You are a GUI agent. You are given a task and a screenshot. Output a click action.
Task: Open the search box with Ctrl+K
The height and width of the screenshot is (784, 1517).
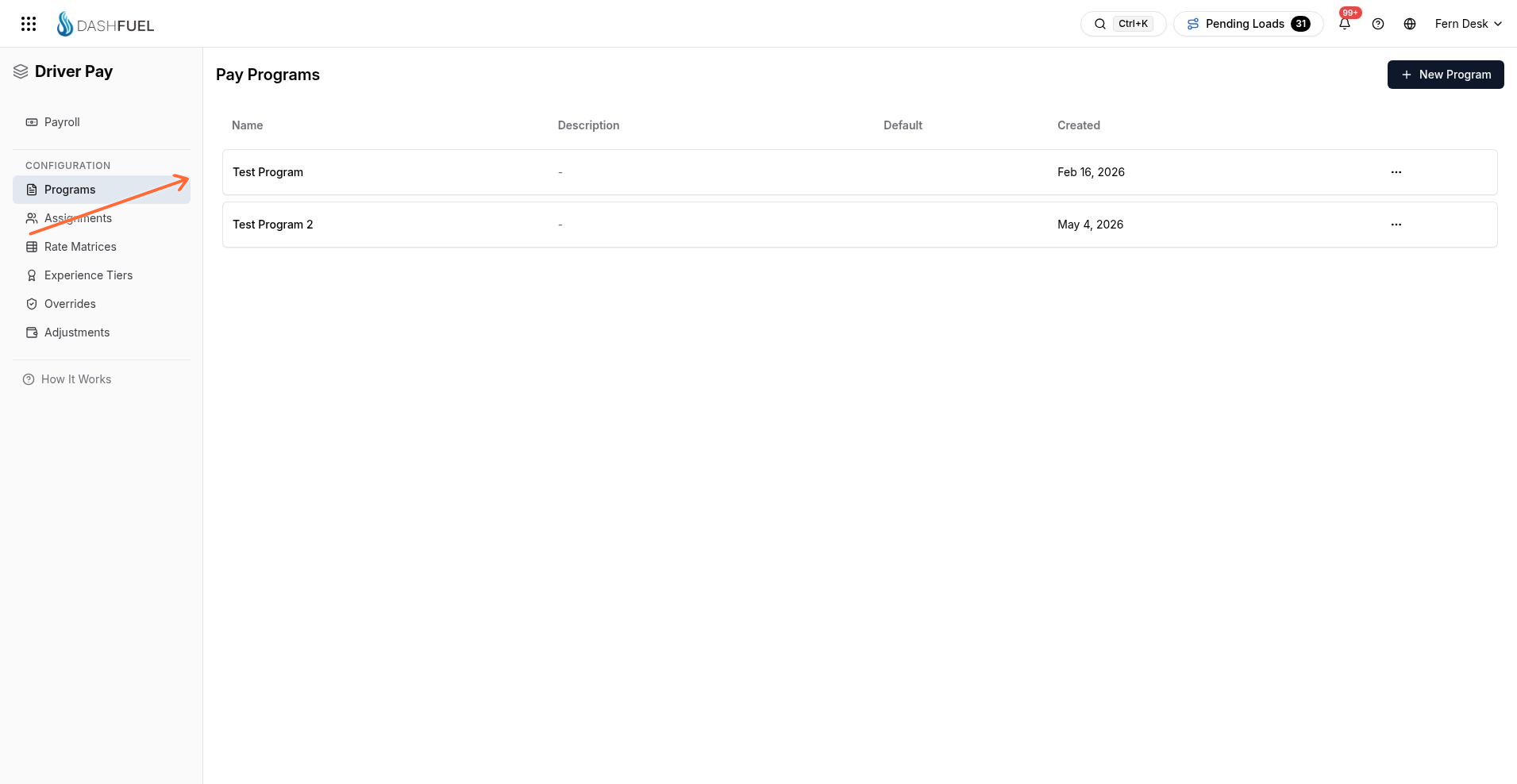[x=1123, y=24]
